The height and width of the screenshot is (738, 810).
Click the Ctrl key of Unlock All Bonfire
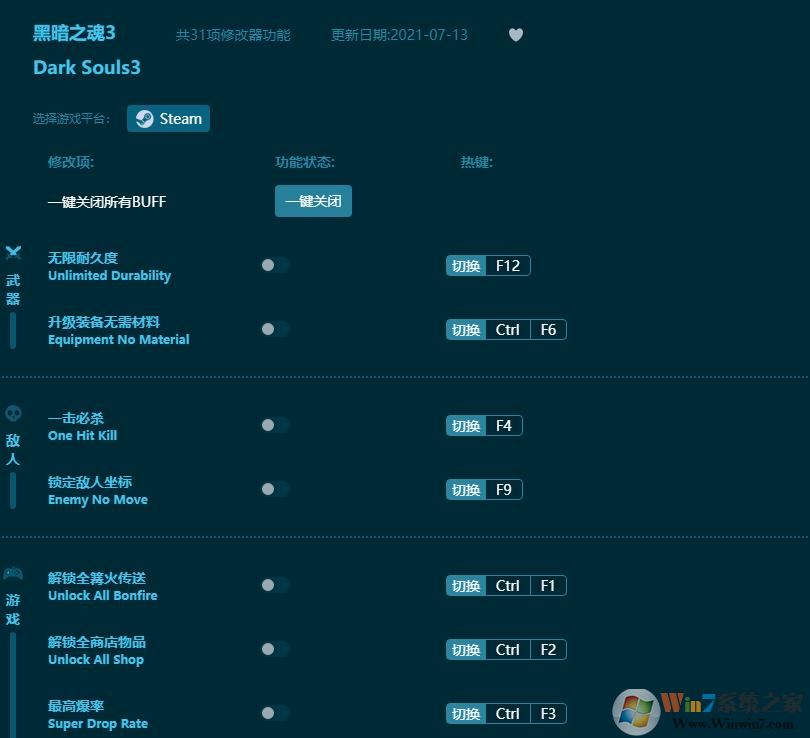point(508,586)
